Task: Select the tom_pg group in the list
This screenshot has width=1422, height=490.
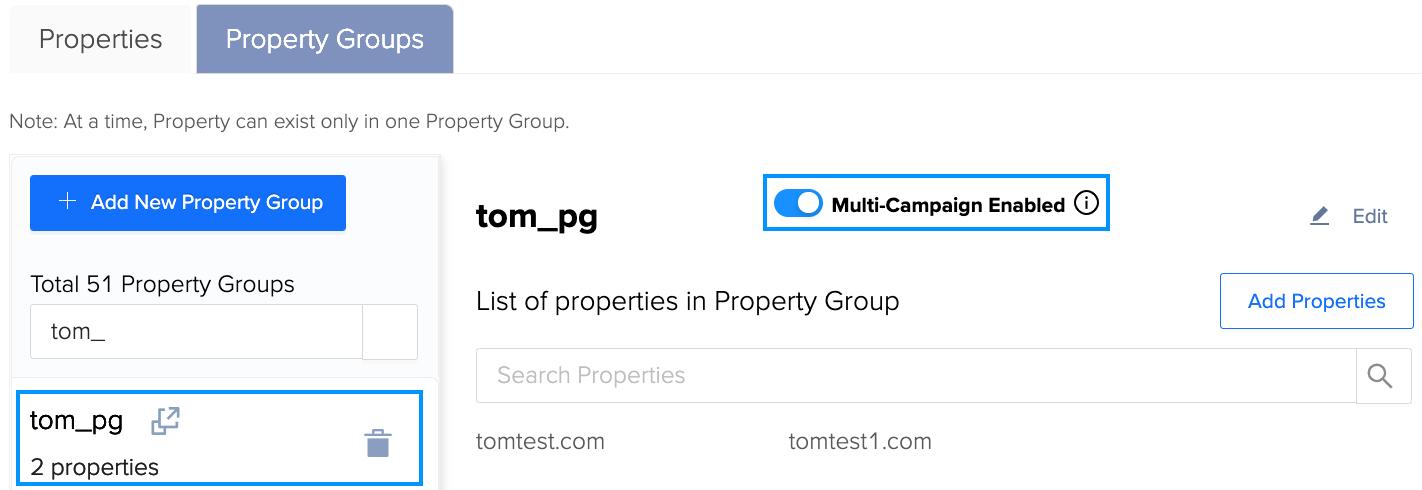Action: tap(220, 439)
